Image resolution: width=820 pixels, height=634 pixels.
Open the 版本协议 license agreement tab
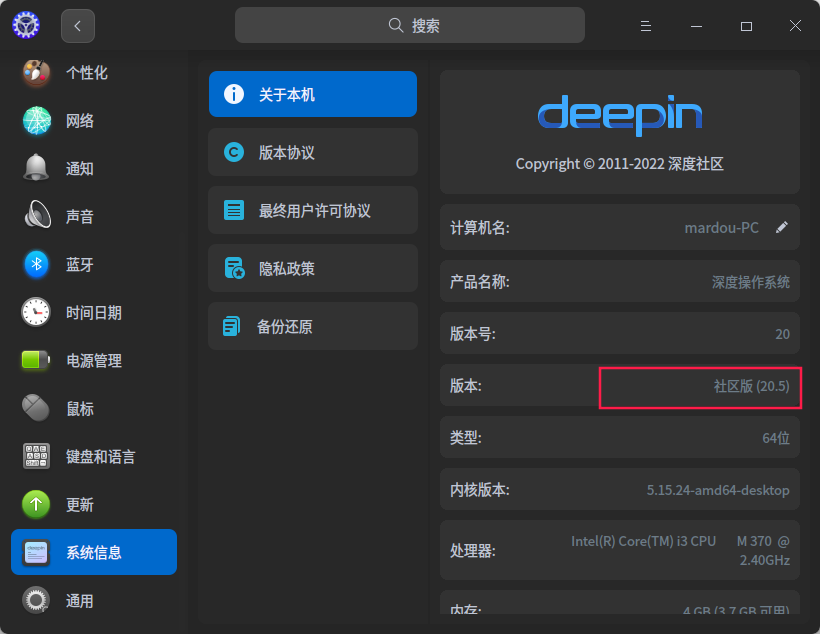click(x=313, y=152)
